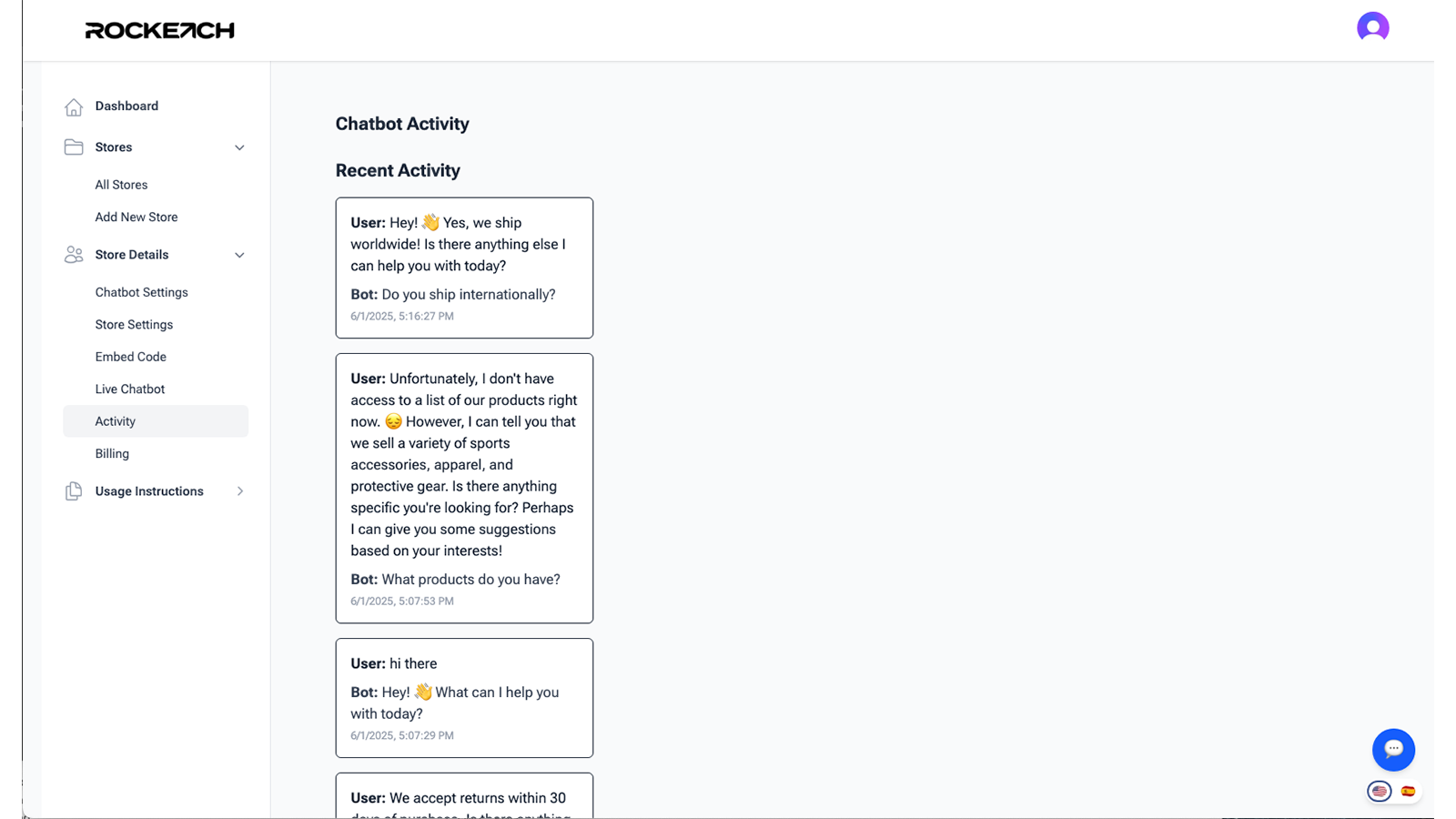Click the Rockeach logo
1456x819 pixels.
[x=159, y=31]
